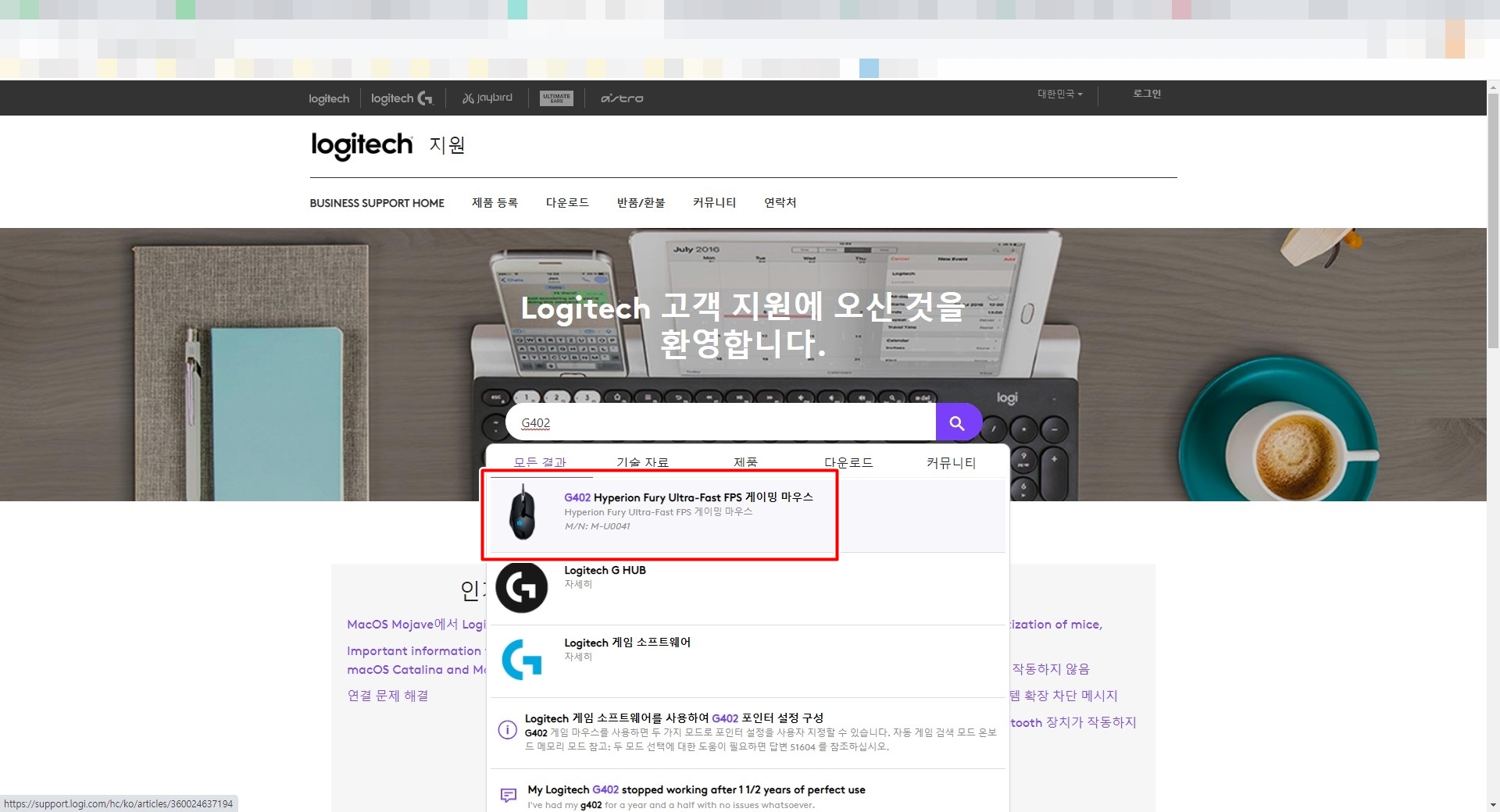Click the 로그인 login link
The width and height of the screenshot is (1500, 812).
pyautogui.click(x=1147, y=94)
